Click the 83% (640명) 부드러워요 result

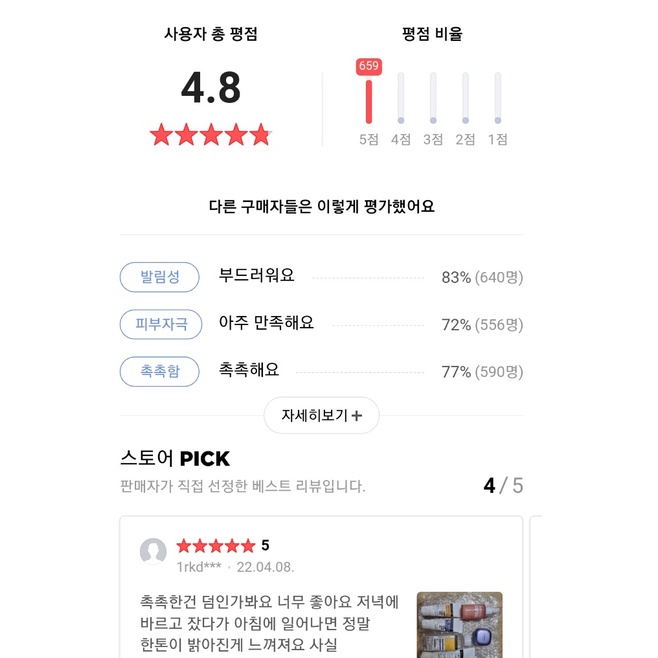coord(482,277)
